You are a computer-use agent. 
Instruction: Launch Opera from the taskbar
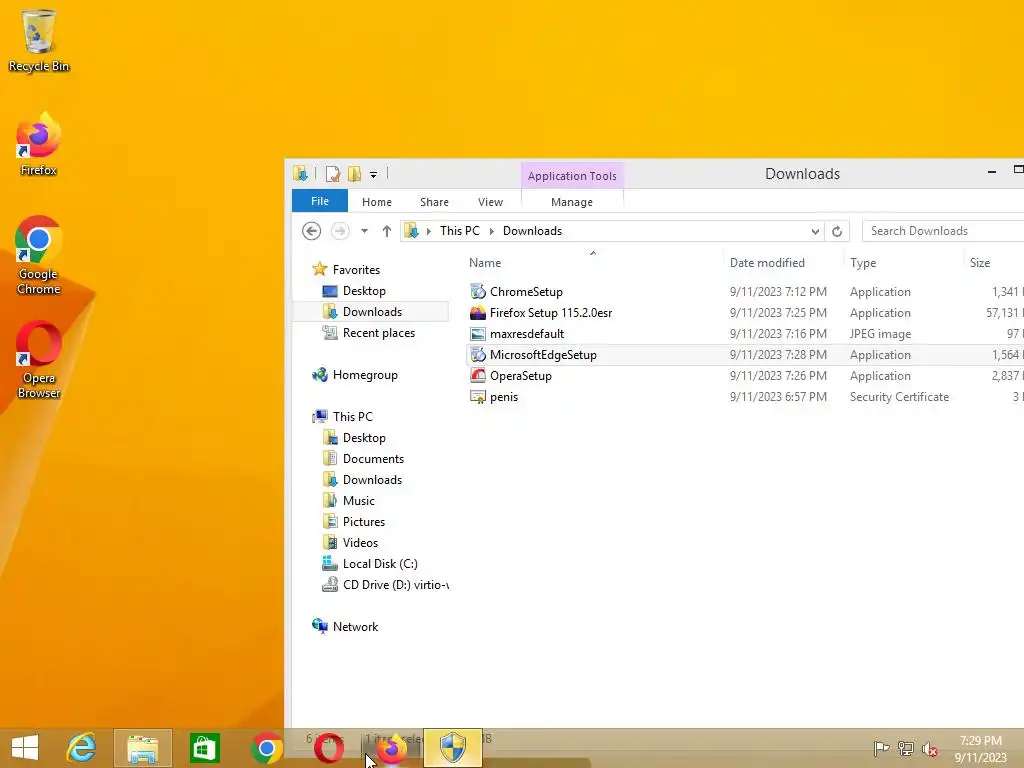pos(328,748)
